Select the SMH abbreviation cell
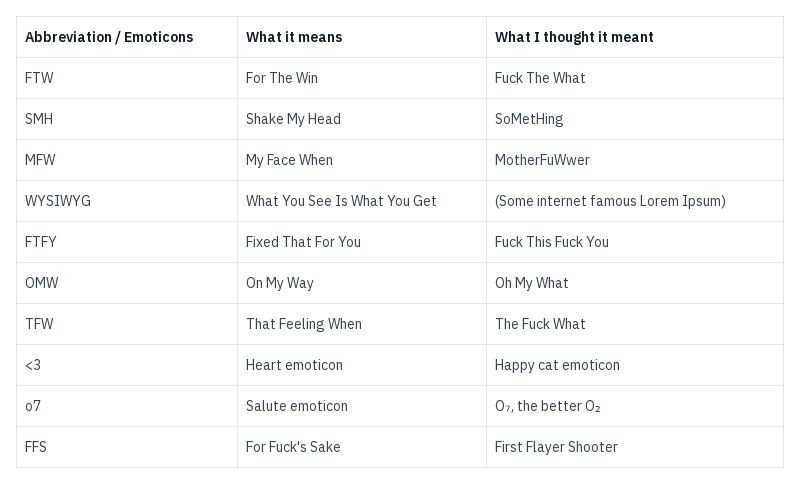 tap(39, 119)
